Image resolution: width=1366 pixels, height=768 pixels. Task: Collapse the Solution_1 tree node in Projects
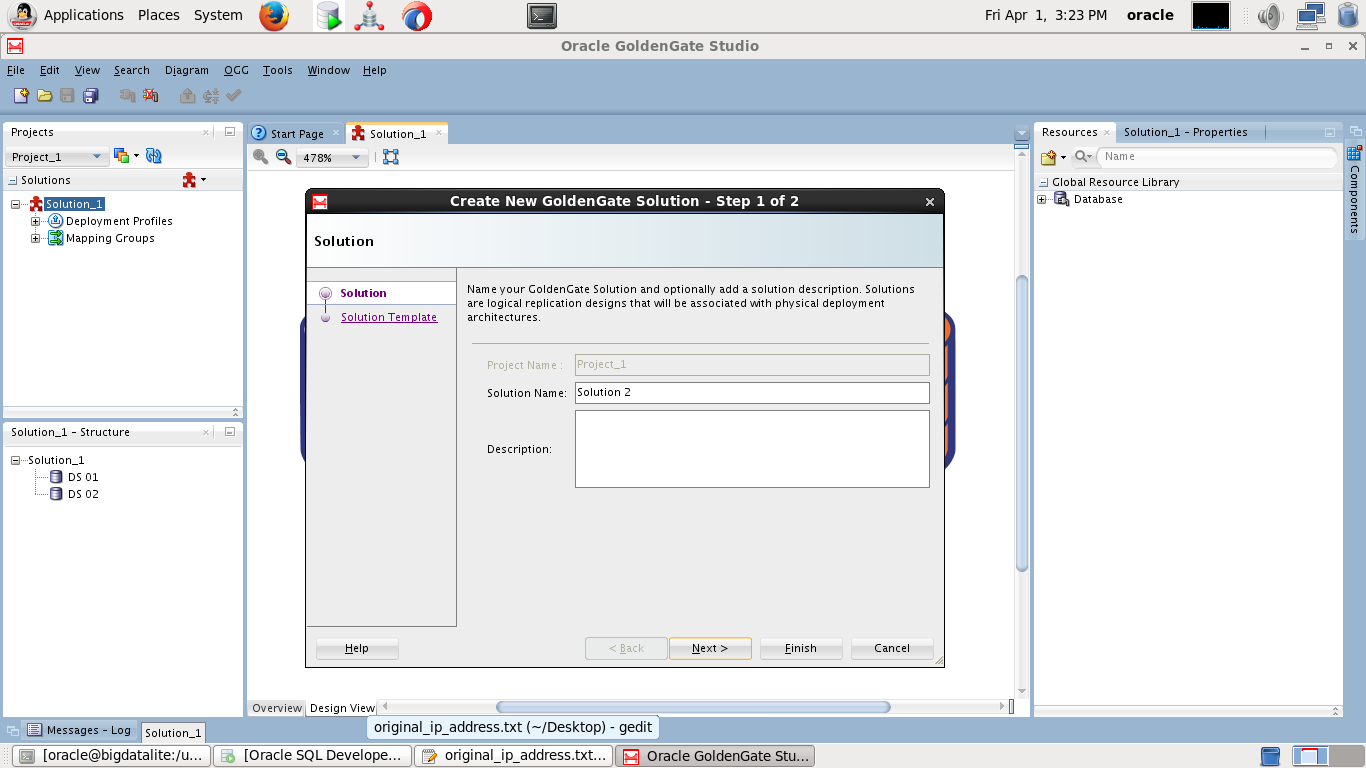point(17,204)
